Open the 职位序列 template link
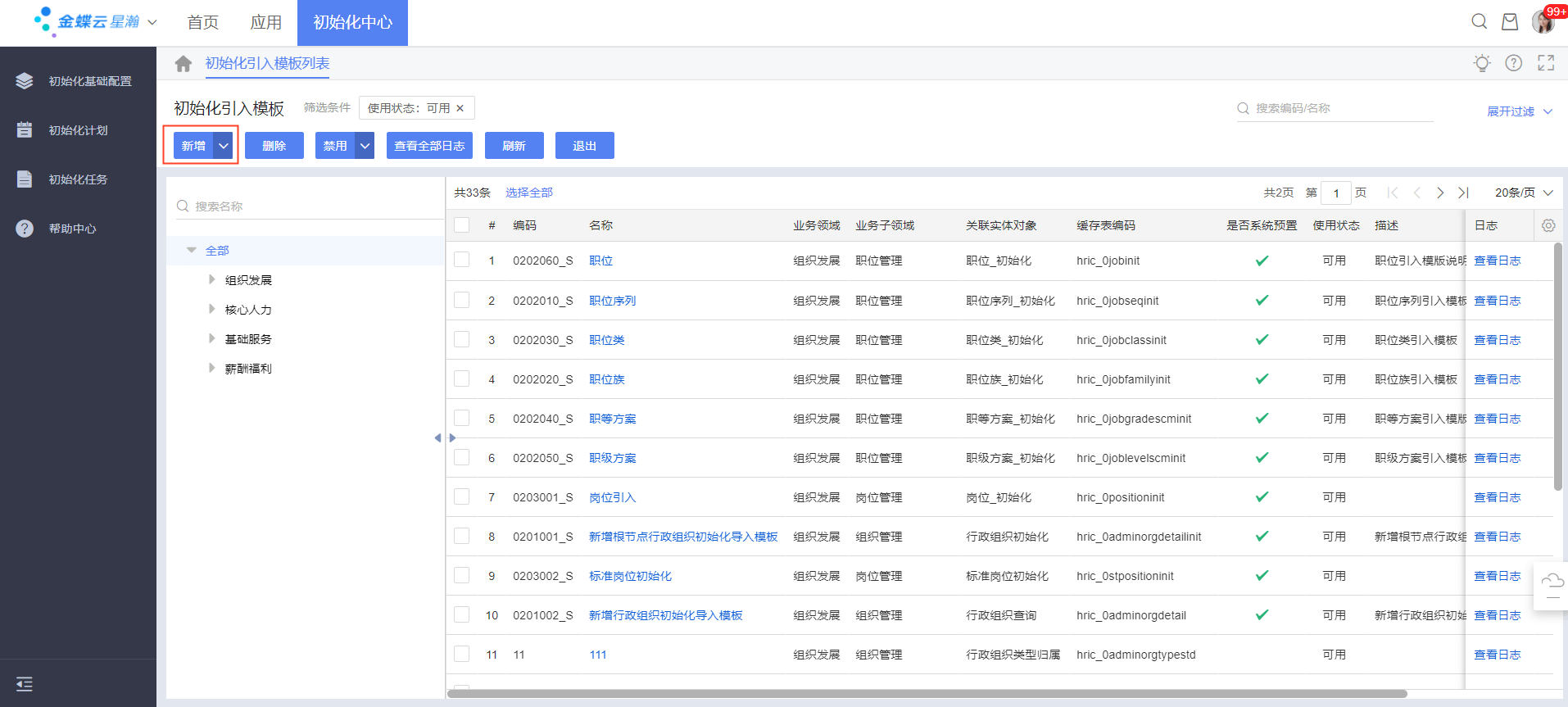Image resolution: width=1568 pixels, height=707 pixels. coord(612,301)
